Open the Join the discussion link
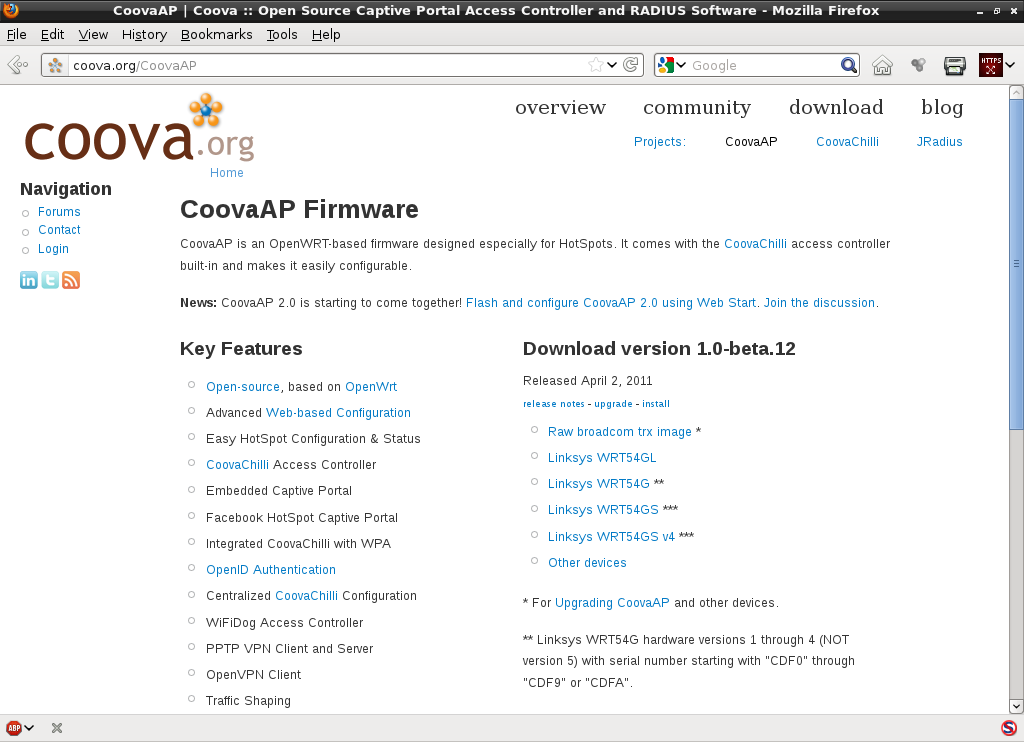1024x742 pixels. click(x=819, y=303)
